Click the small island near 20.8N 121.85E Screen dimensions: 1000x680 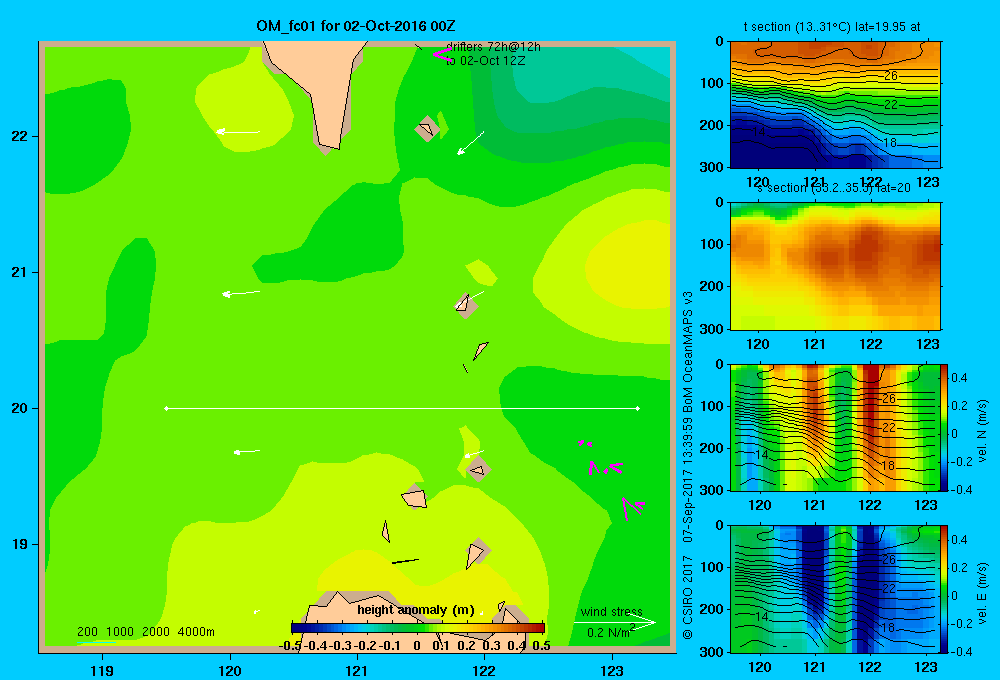point(466,305)
